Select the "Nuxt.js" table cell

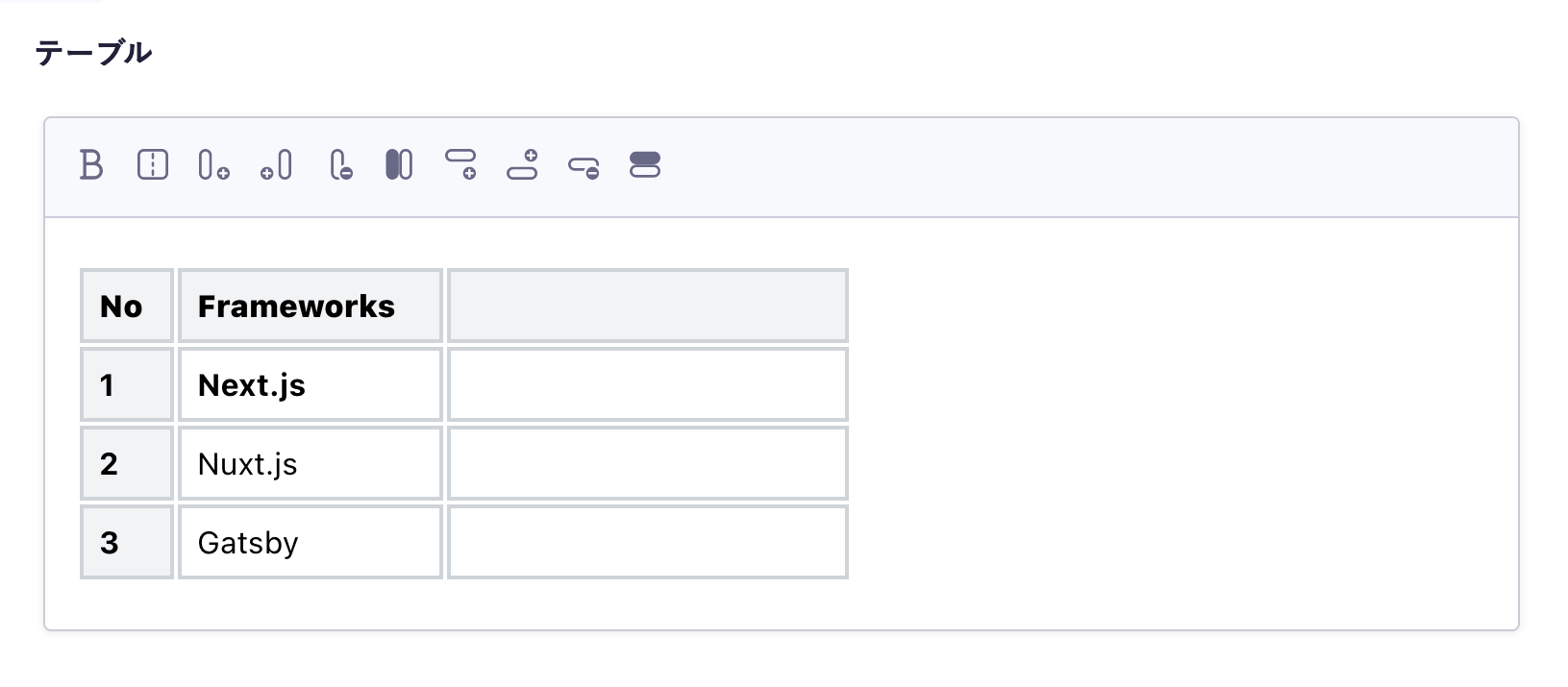click(310, 464)
